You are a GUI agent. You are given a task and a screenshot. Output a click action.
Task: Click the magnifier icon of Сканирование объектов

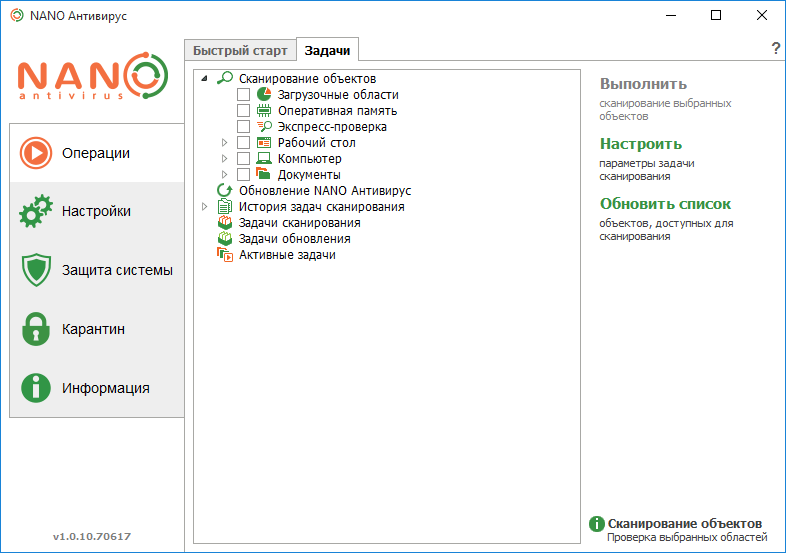(225, 78)
